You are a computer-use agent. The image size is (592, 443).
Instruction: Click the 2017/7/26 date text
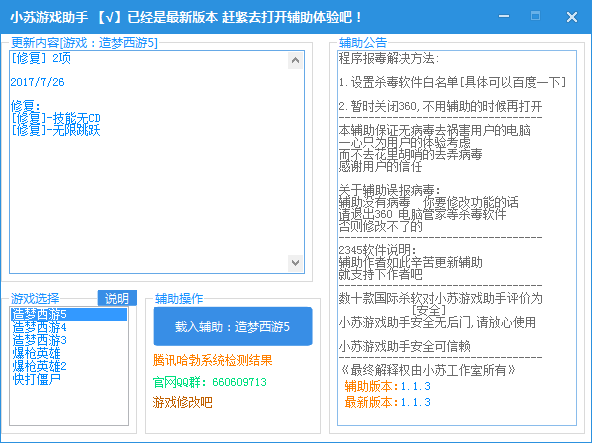(x=37, y=82)
